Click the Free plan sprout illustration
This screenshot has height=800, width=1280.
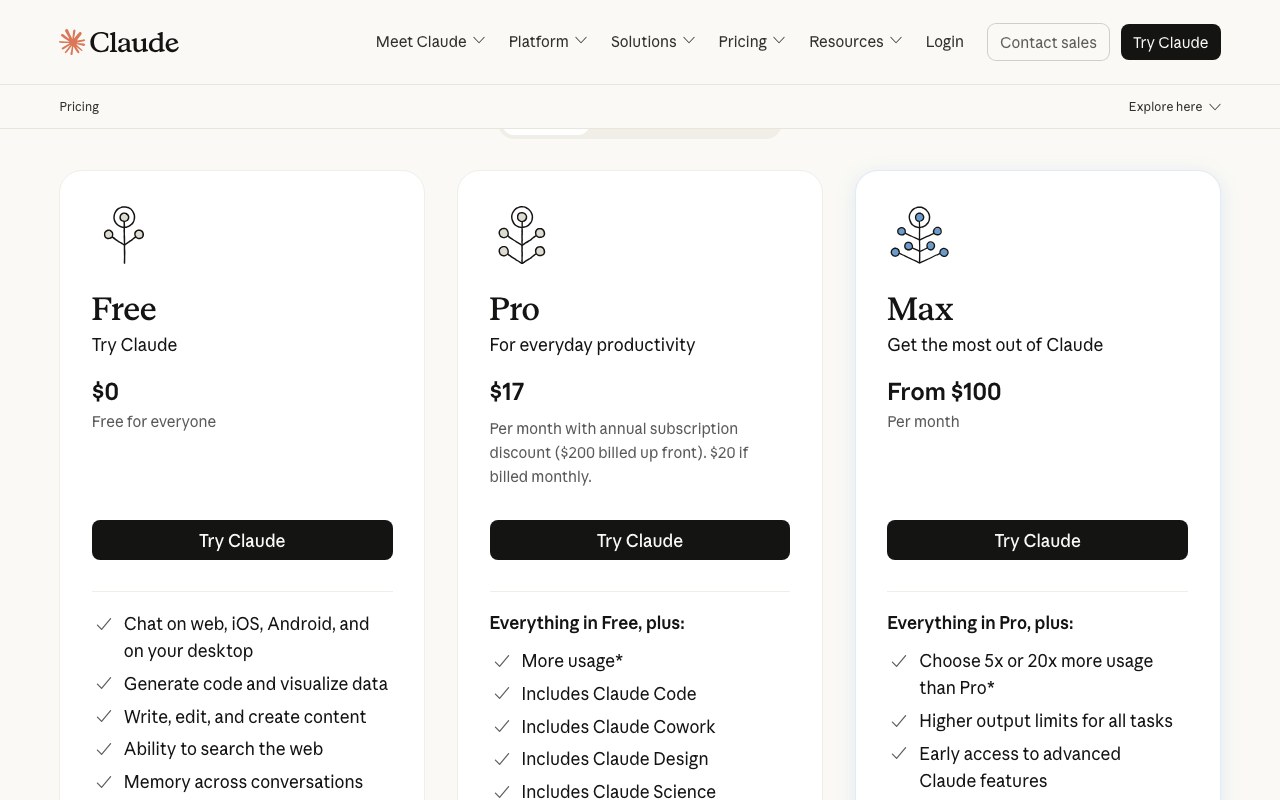point(124,235)
